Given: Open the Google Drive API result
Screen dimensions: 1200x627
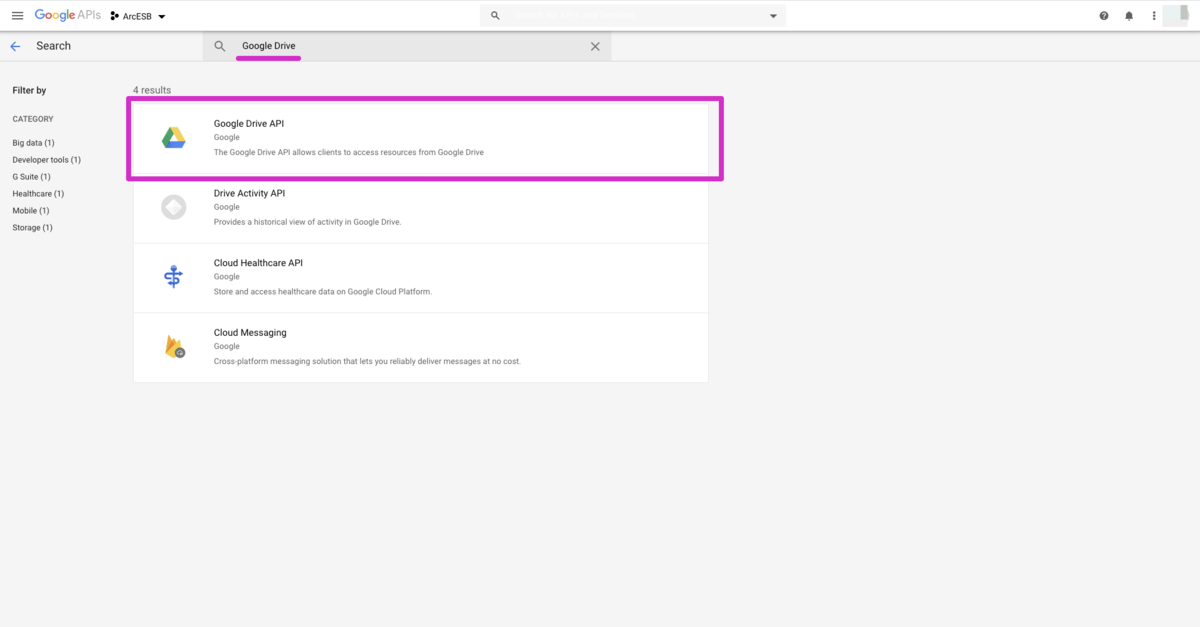Looking at the screenshot, I should [421, 138].
